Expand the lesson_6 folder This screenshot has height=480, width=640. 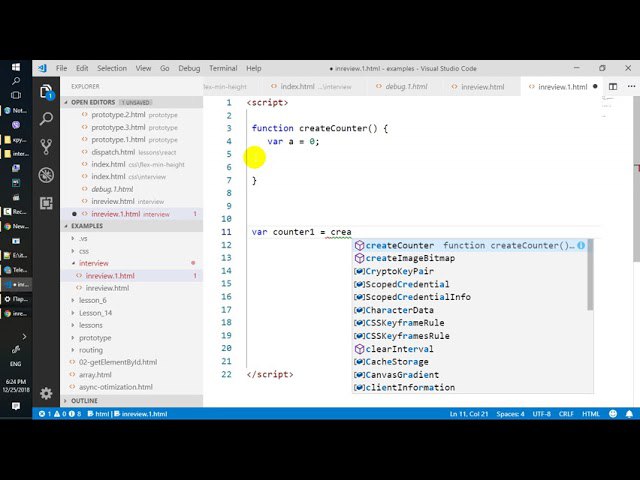pos(93,300)
